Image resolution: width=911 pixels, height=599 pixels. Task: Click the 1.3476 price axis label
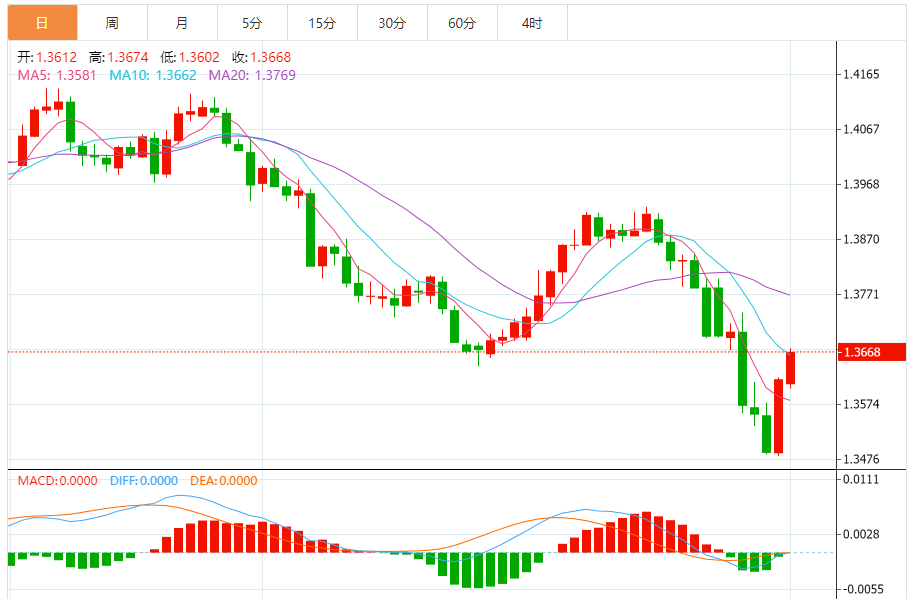click(x=861, y=460)
